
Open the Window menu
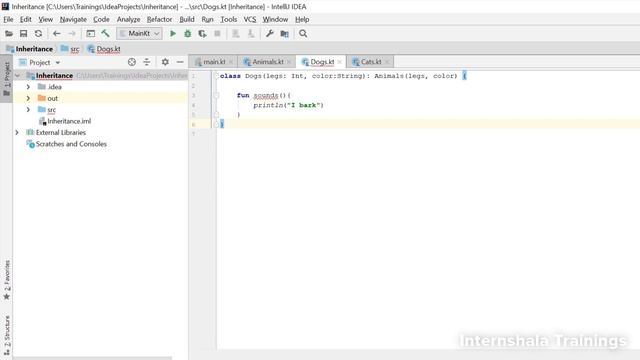[275, 19]
